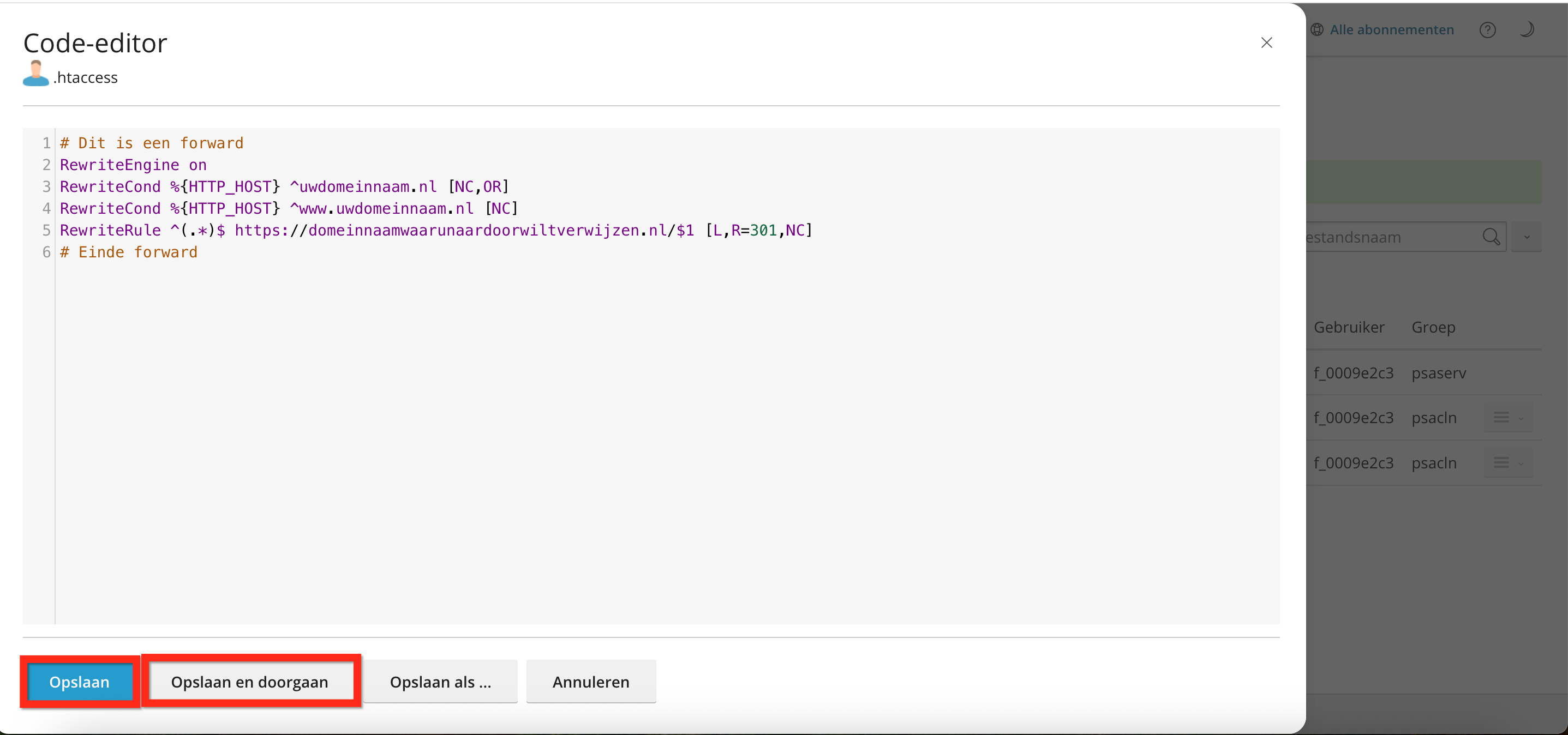Sort by the Groep column header
Viewport: 1568px width, 735px height.
(1433, 327)
